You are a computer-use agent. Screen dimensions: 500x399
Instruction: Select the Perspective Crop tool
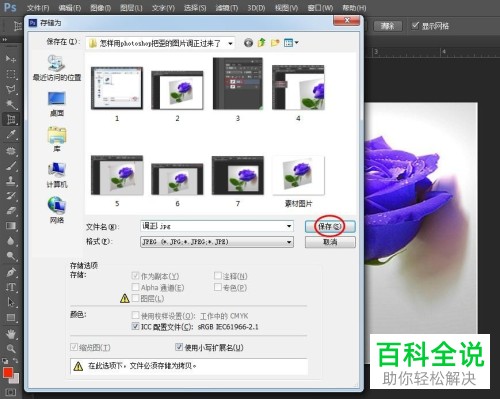(11, 119)
